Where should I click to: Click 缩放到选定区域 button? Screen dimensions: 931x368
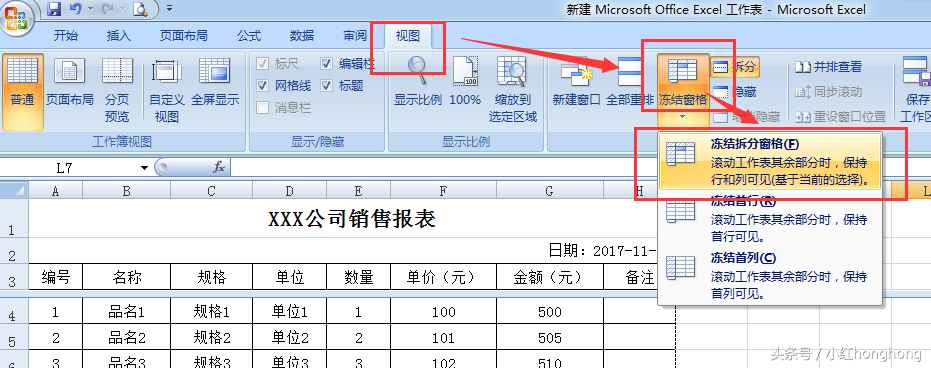[x=513, y=90]
